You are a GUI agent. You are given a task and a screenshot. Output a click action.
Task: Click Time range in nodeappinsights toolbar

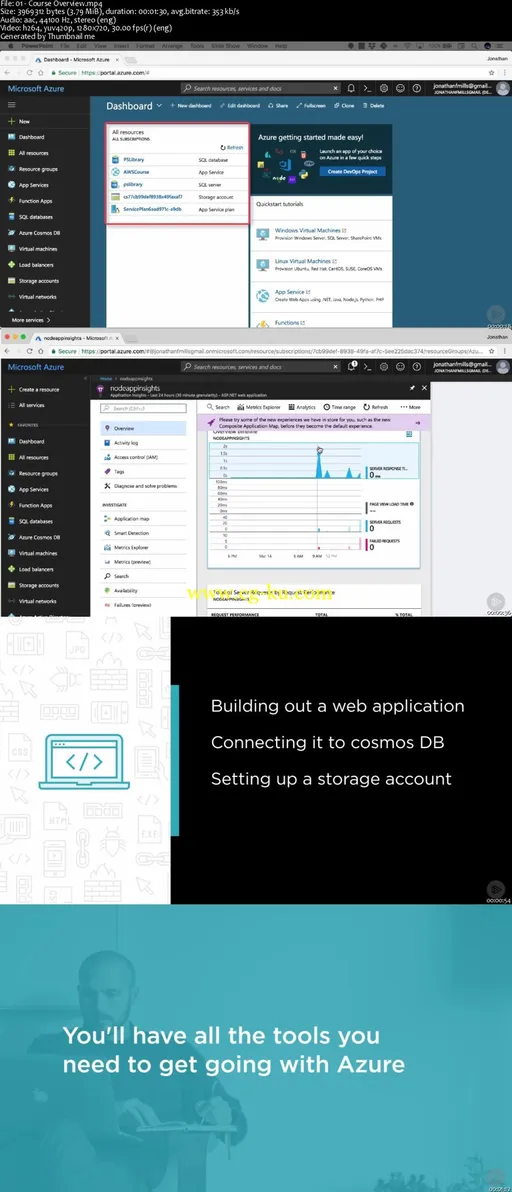pos(340,407)
